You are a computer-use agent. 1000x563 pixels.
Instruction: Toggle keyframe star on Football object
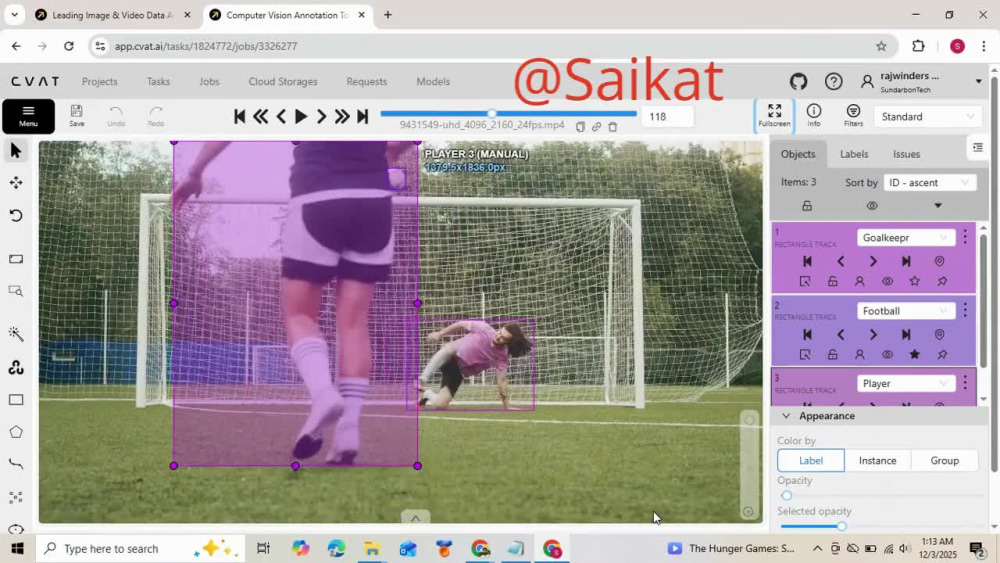(915, 355)
